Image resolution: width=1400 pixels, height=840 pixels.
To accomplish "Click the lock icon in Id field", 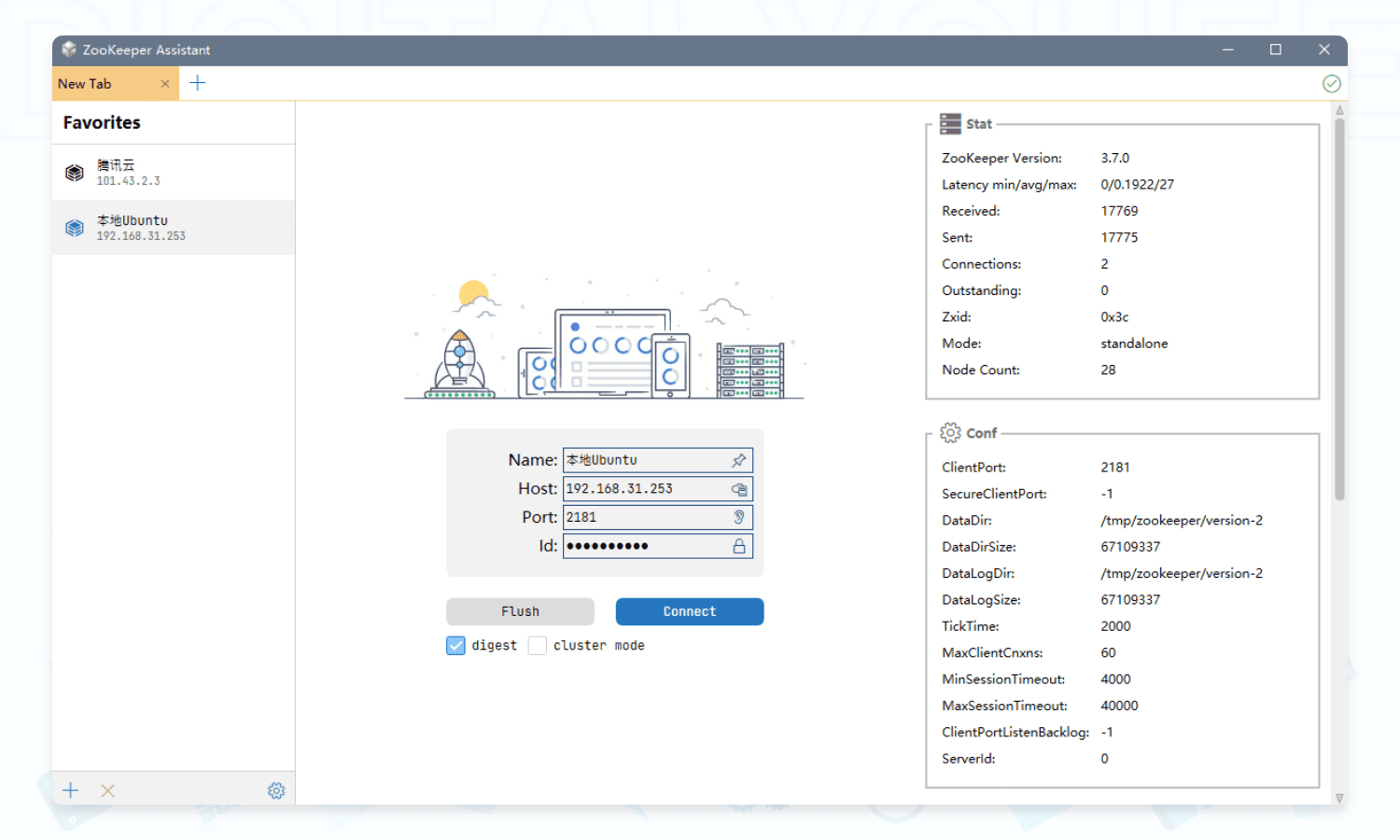I will pos(739,546).
